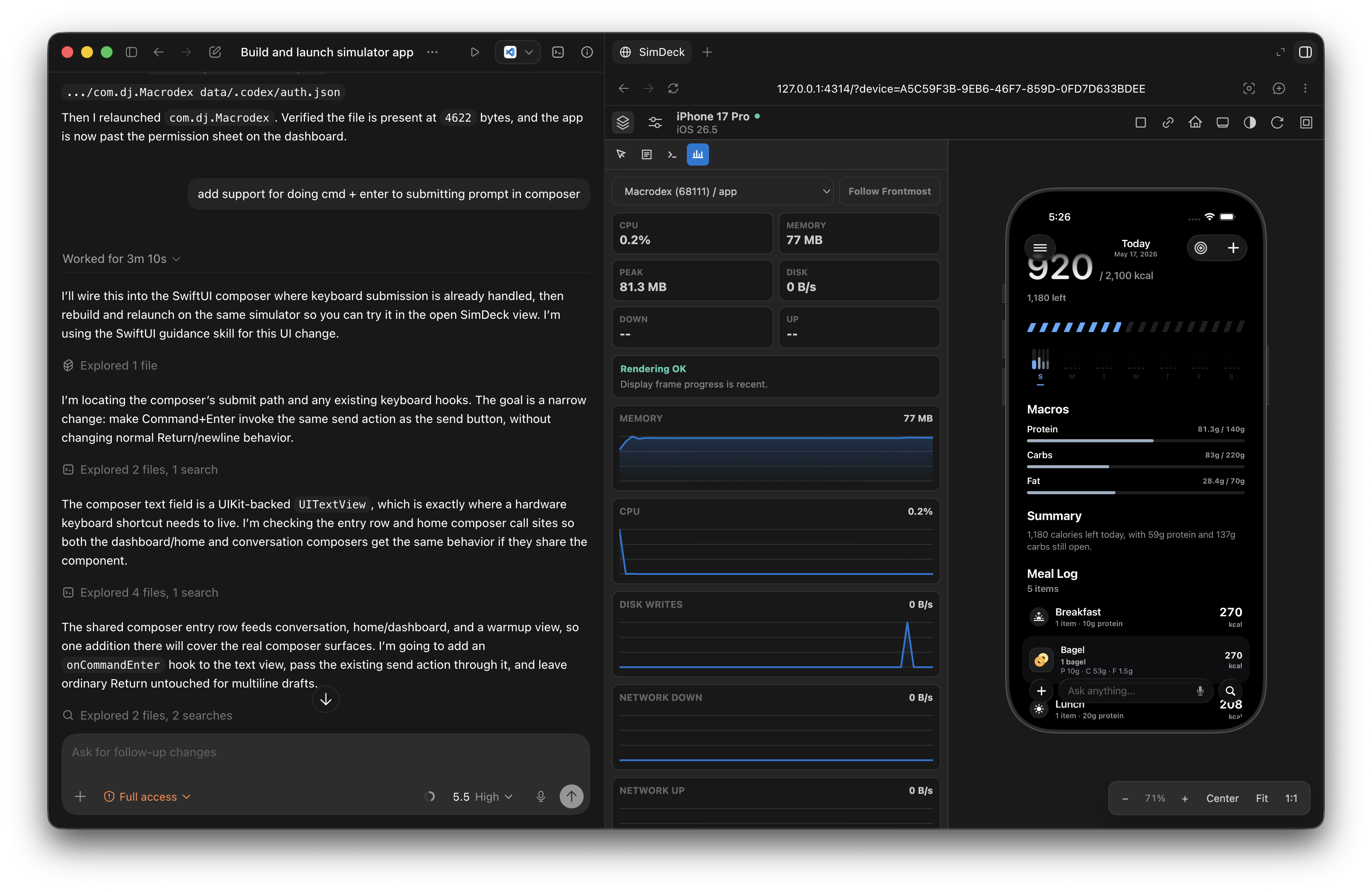Toggle the right side panel icon
This screenshot has width=1372, height=892.
1306,52
